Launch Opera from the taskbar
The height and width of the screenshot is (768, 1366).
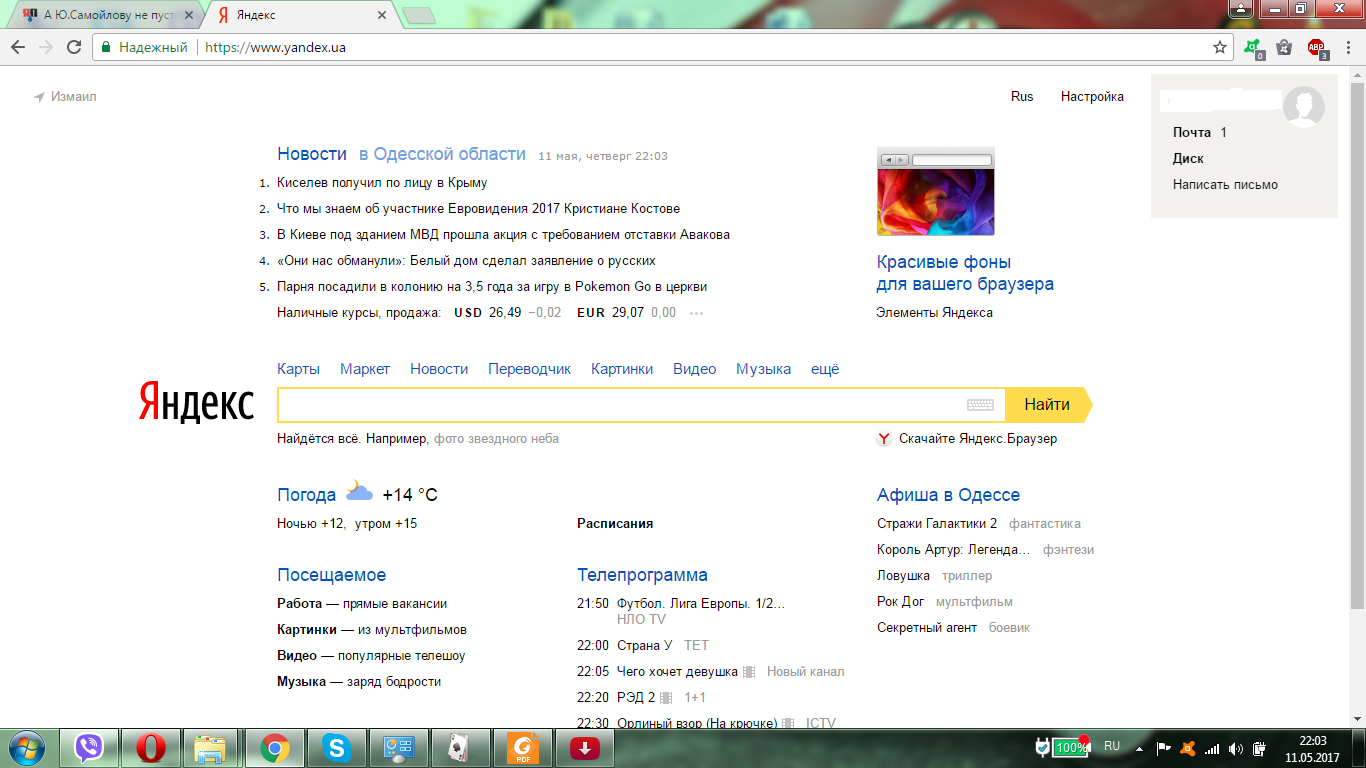[x=151, y=747]
